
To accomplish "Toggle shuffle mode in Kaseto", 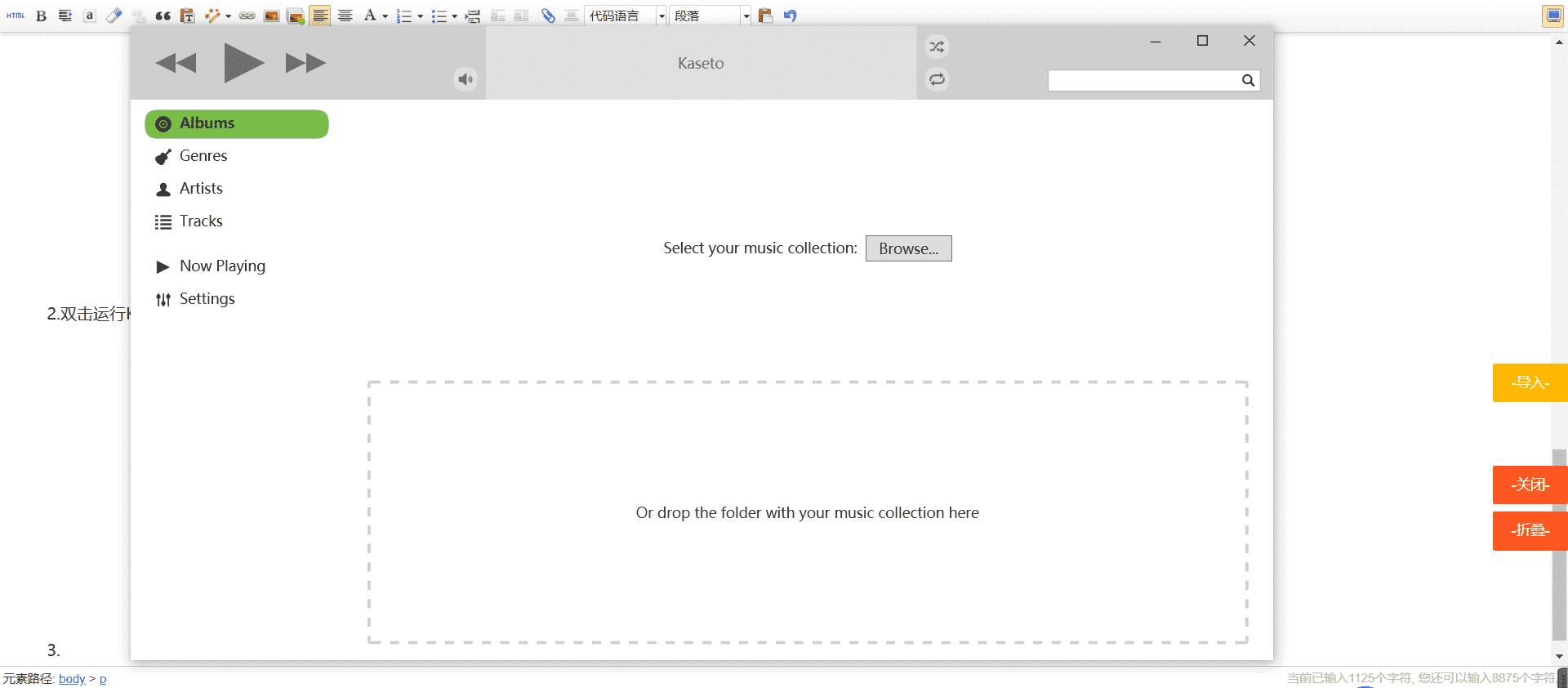I will click(937, 47).
